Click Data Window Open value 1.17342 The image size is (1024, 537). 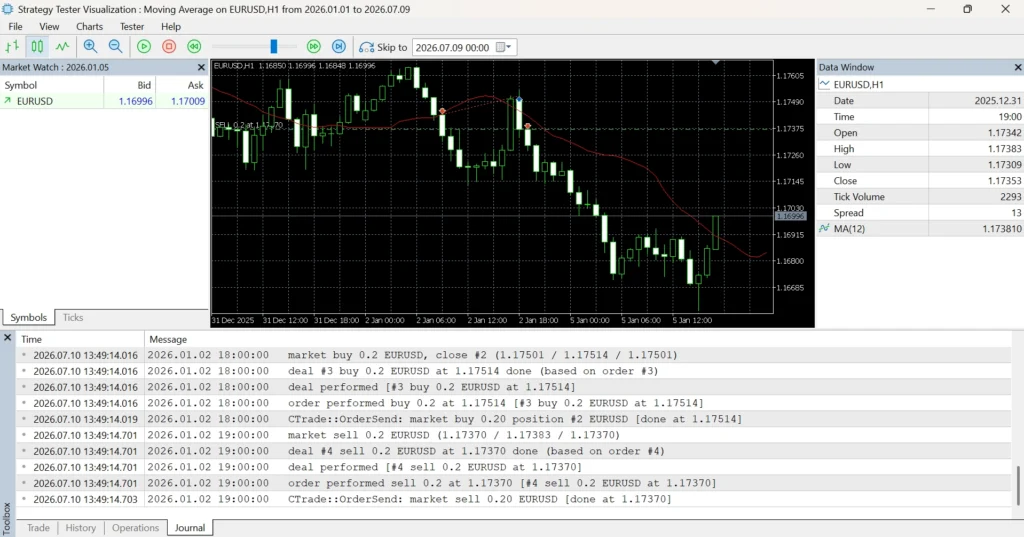tap(1004, 133)
